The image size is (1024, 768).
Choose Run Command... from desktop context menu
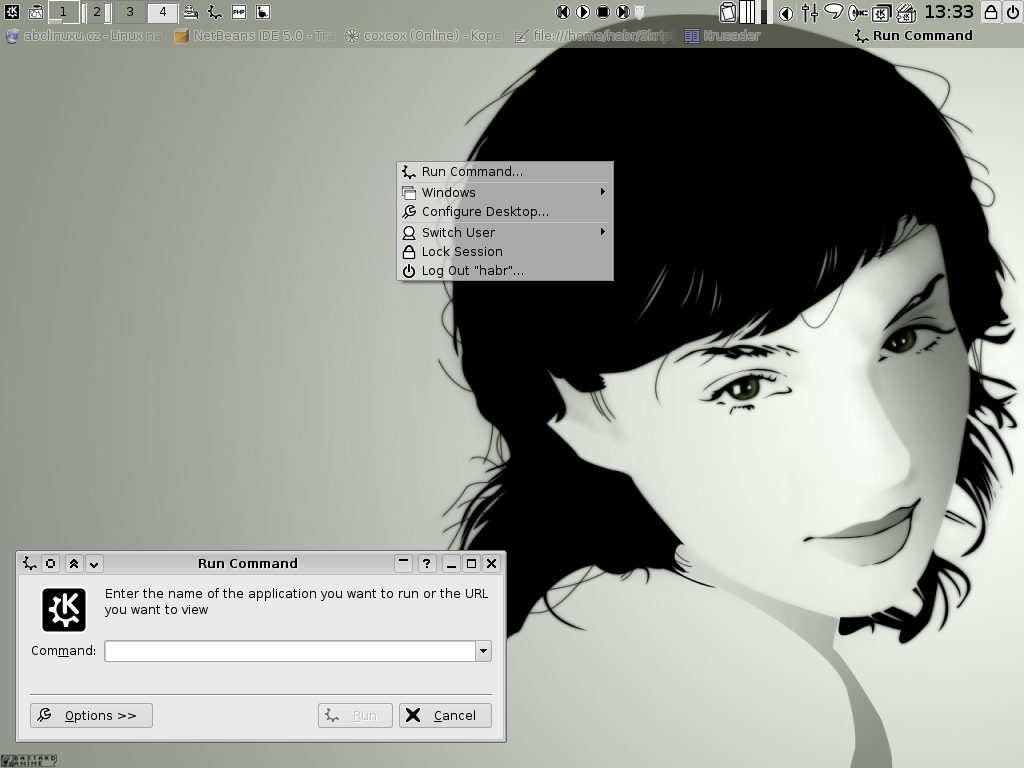tap(505, 172)
